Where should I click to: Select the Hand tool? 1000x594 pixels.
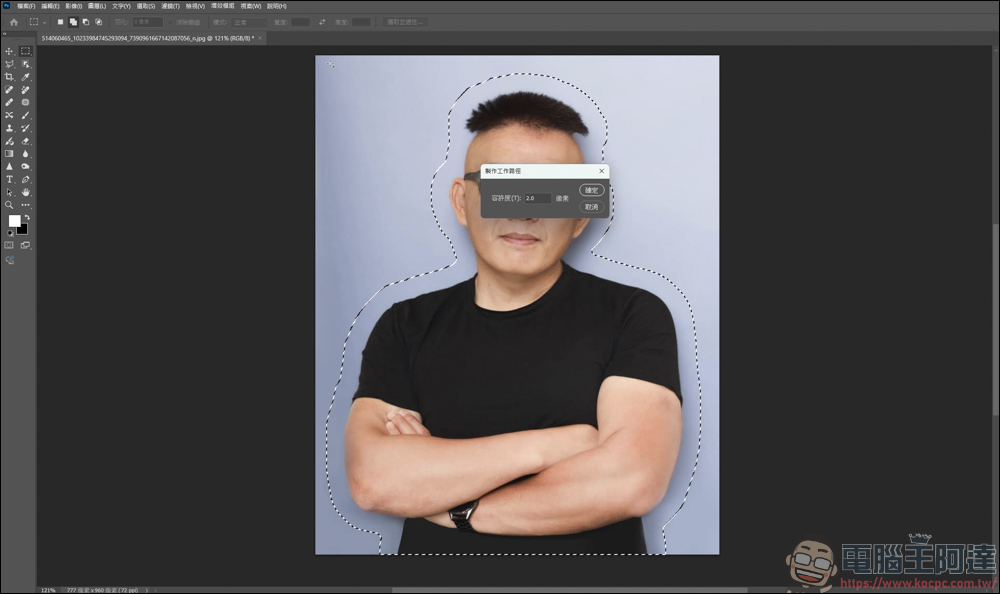coord(26,192)
